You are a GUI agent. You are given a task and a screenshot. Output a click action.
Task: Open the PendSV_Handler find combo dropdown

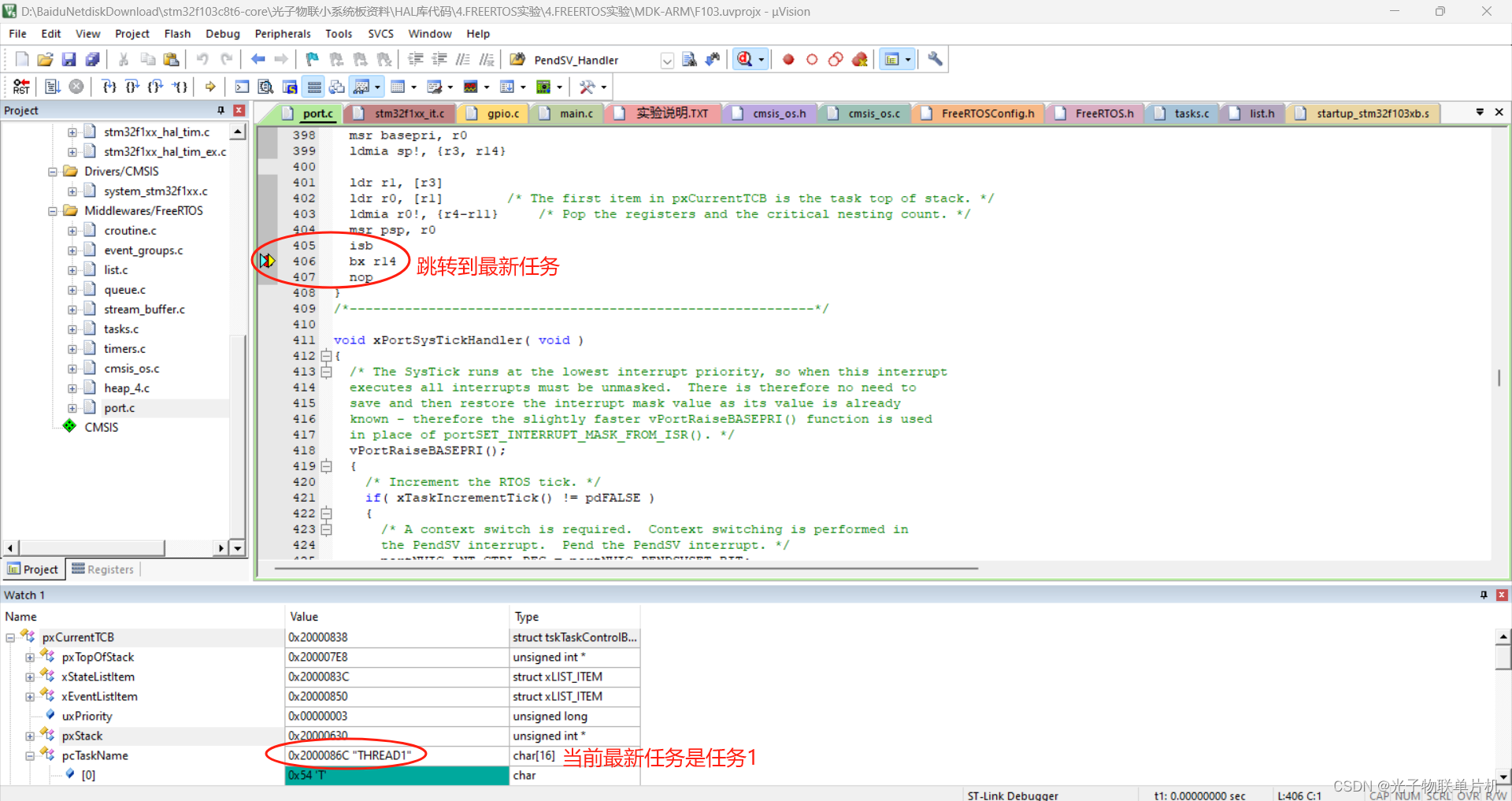pos(667,61)
